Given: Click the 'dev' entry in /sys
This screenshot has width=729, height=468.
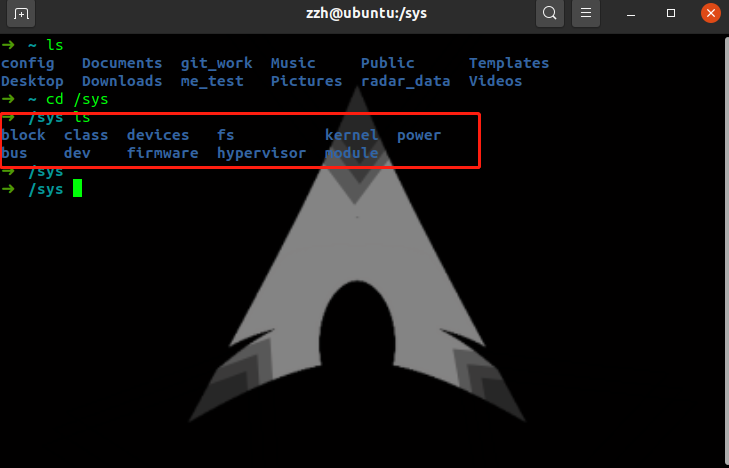Looking at the screenshot, I should click(77, 153).
